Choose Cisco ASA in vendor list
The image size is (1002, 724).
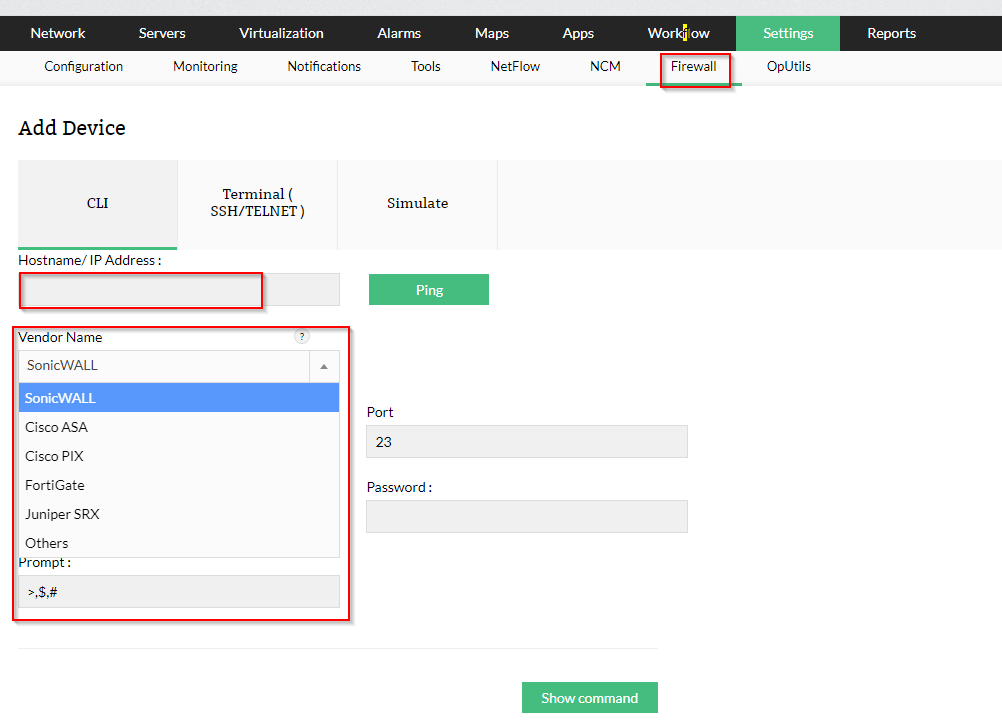179,427
